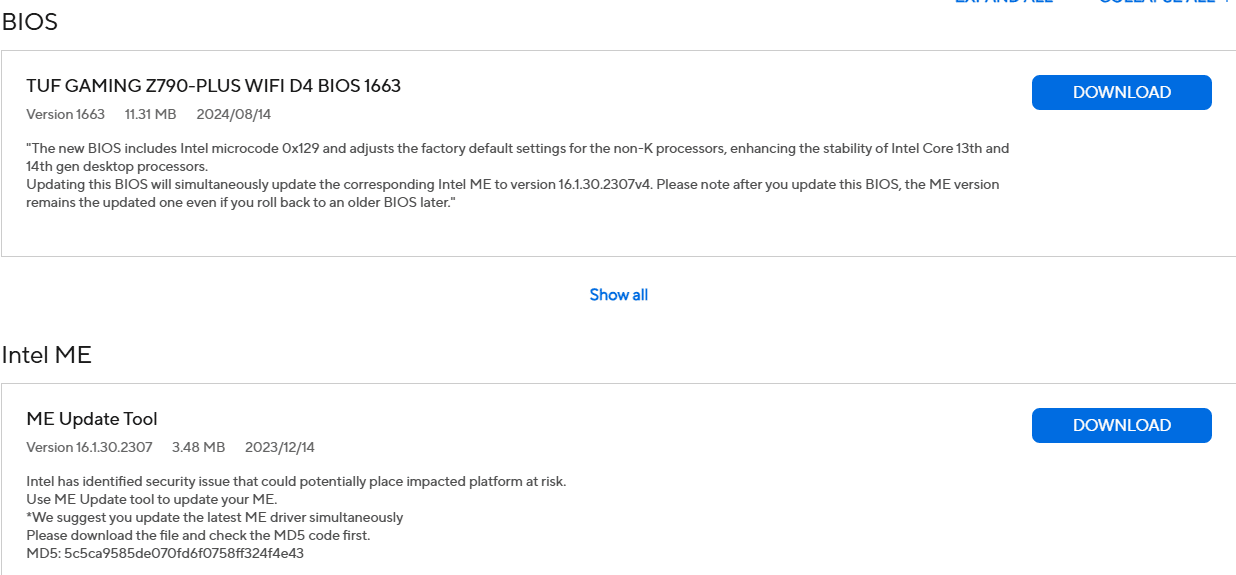The width and height of the screenshot is (1236, 575).
Task: Click the 11.31 MB file size
Action: [150, 114]
